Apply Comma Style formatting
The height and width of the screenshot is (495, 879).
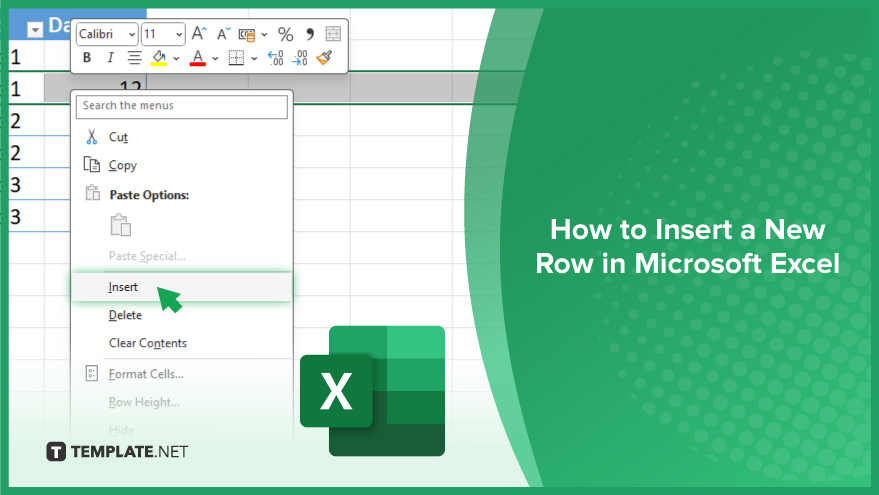(310, 34)
